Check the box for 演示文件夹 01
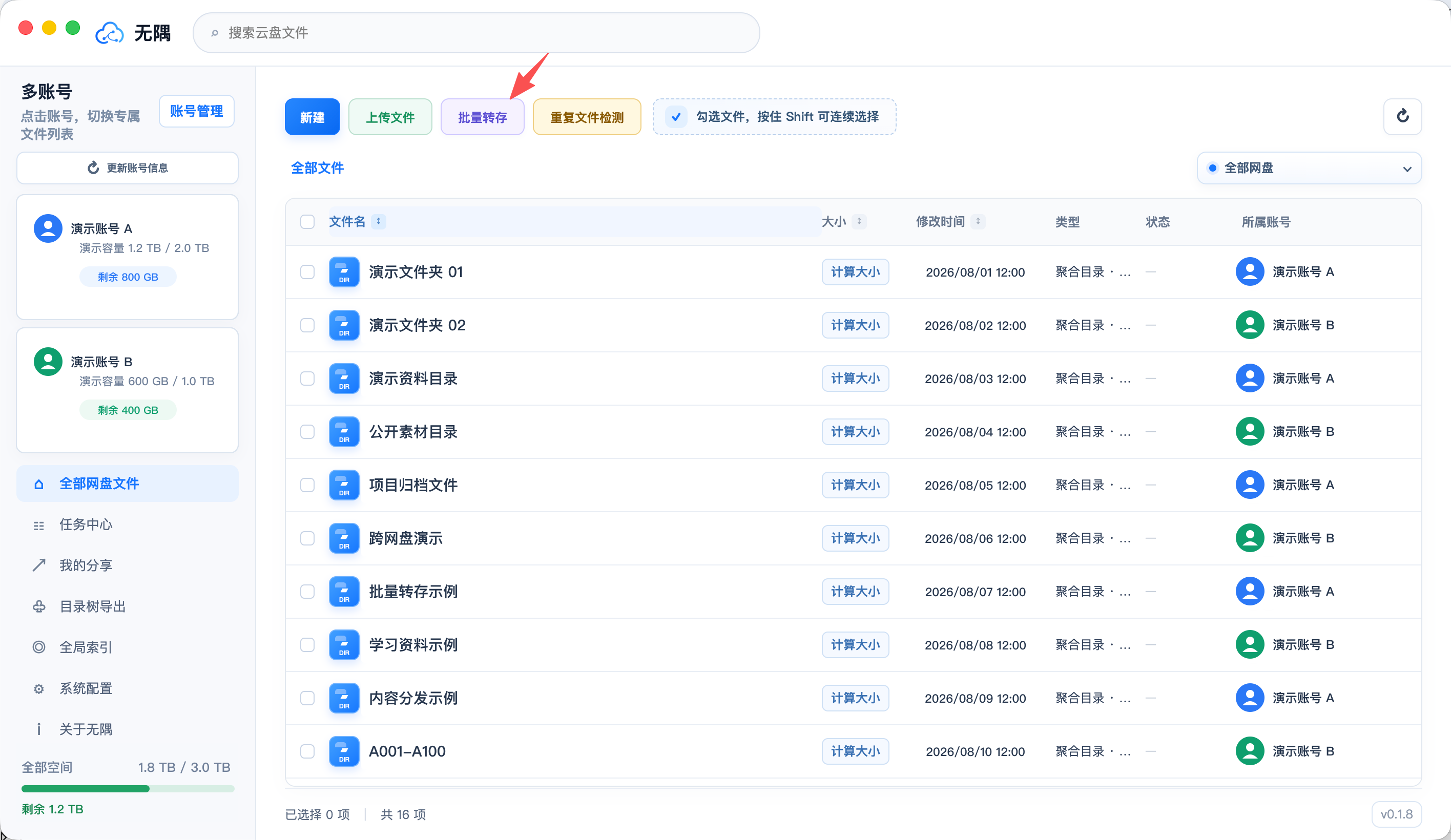The width and height of the screenshot is (1451, 840). tap(307, 272)
